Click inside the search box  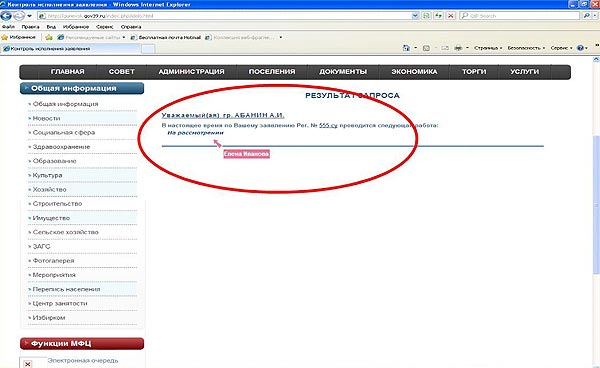coord(520,16)
